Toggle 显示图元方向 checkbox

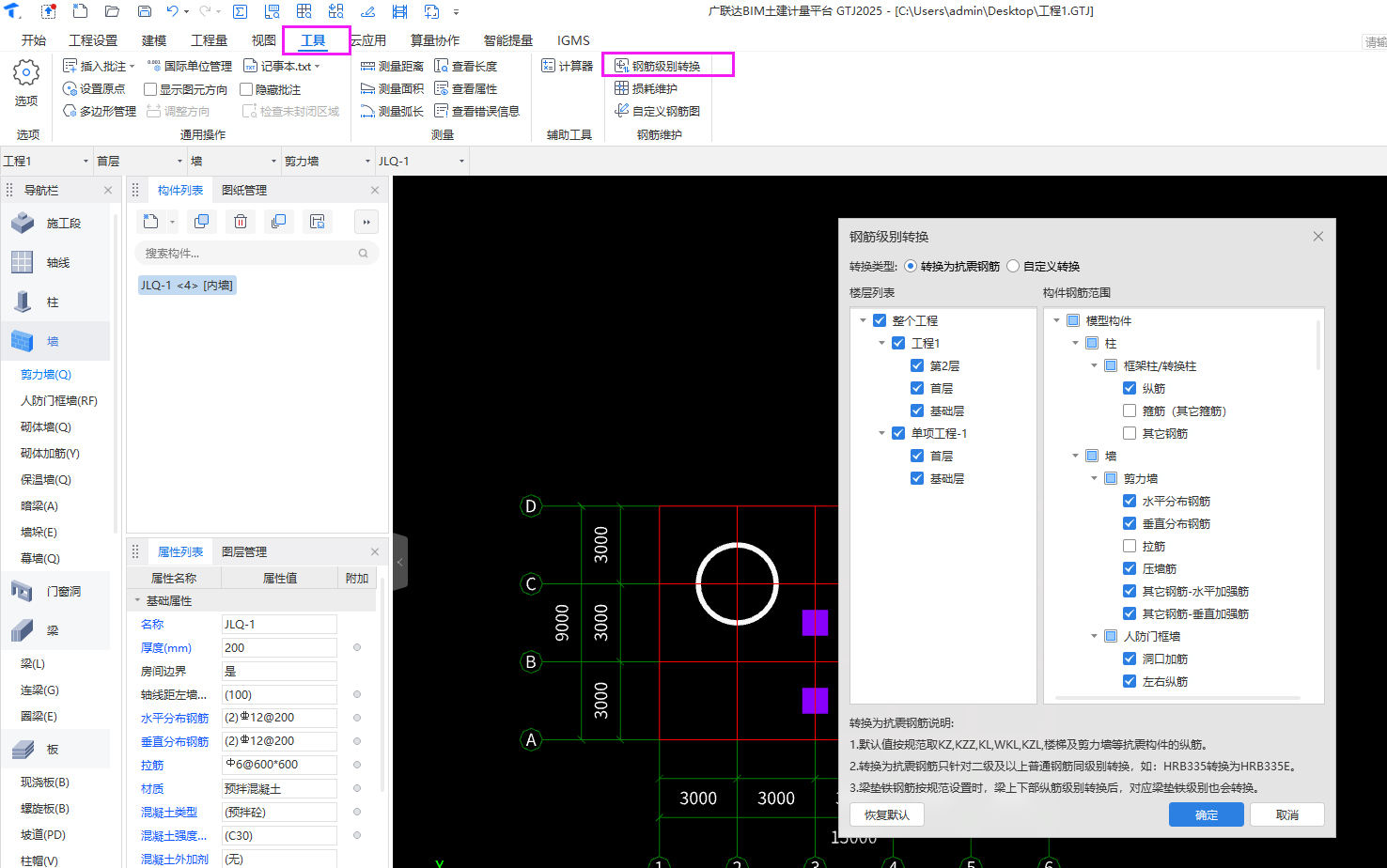click(150, 89)
